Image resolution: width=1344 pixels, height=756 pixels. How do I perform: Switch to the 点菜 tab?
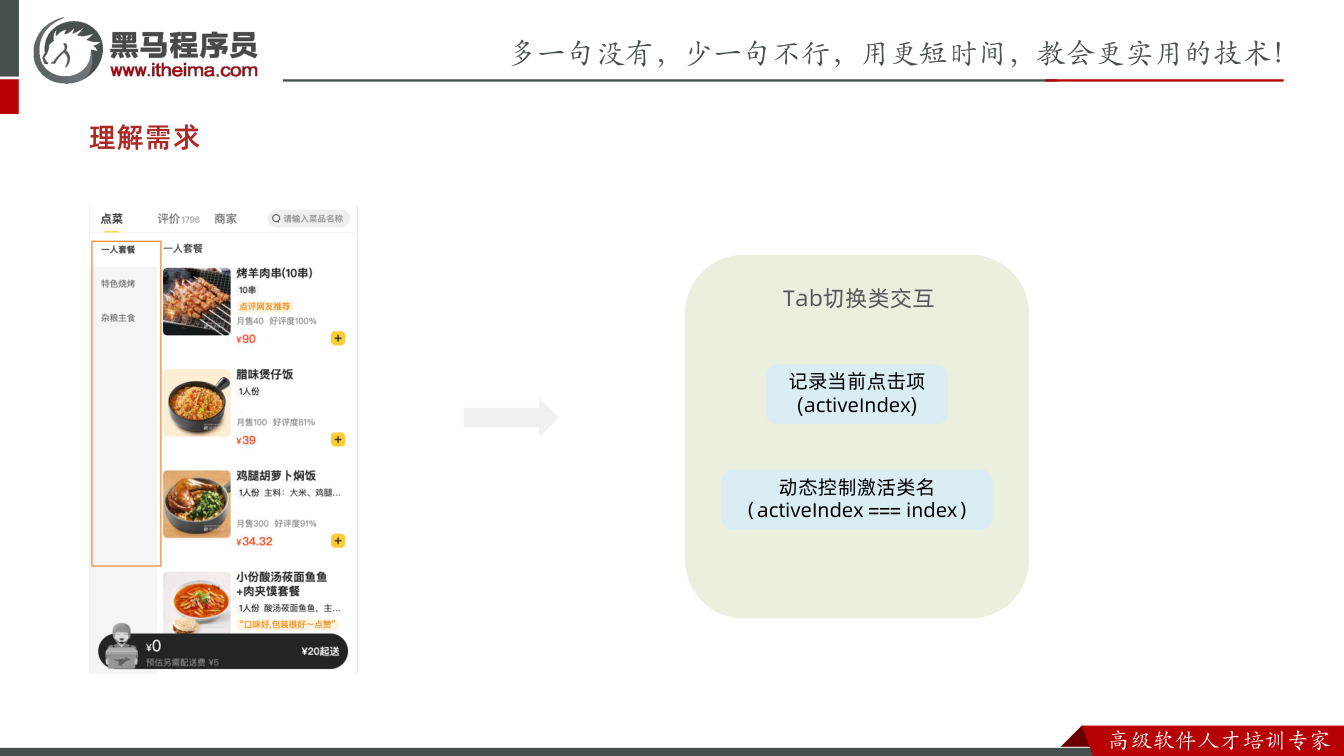tap(112, 219)
